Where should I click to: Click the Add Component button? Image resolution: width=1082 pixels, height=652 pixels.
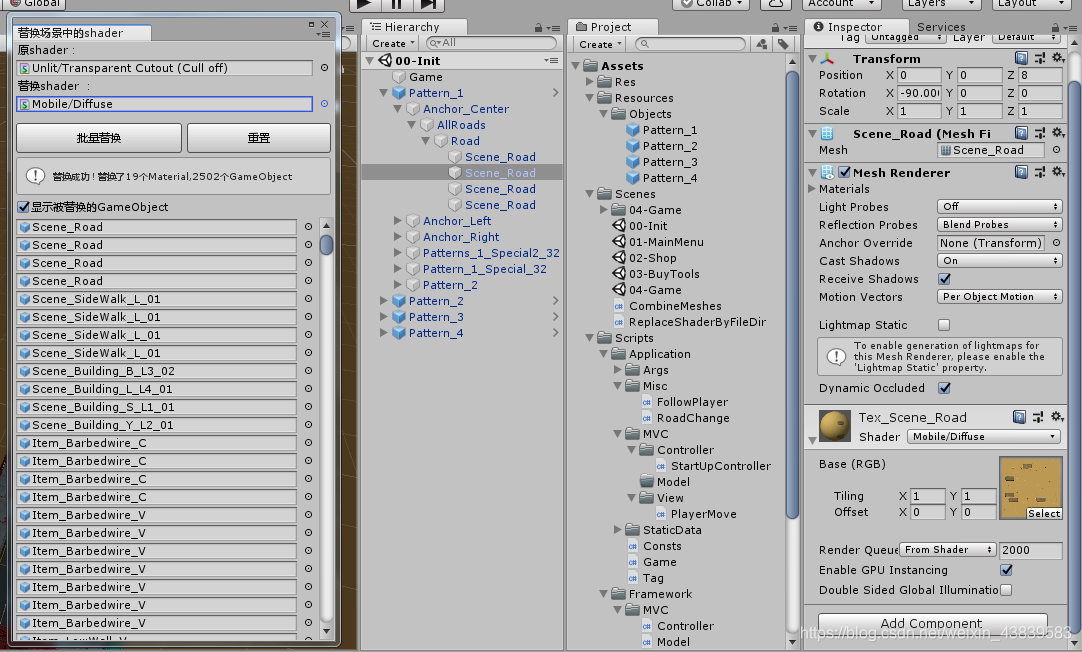(x=932, y=622)
